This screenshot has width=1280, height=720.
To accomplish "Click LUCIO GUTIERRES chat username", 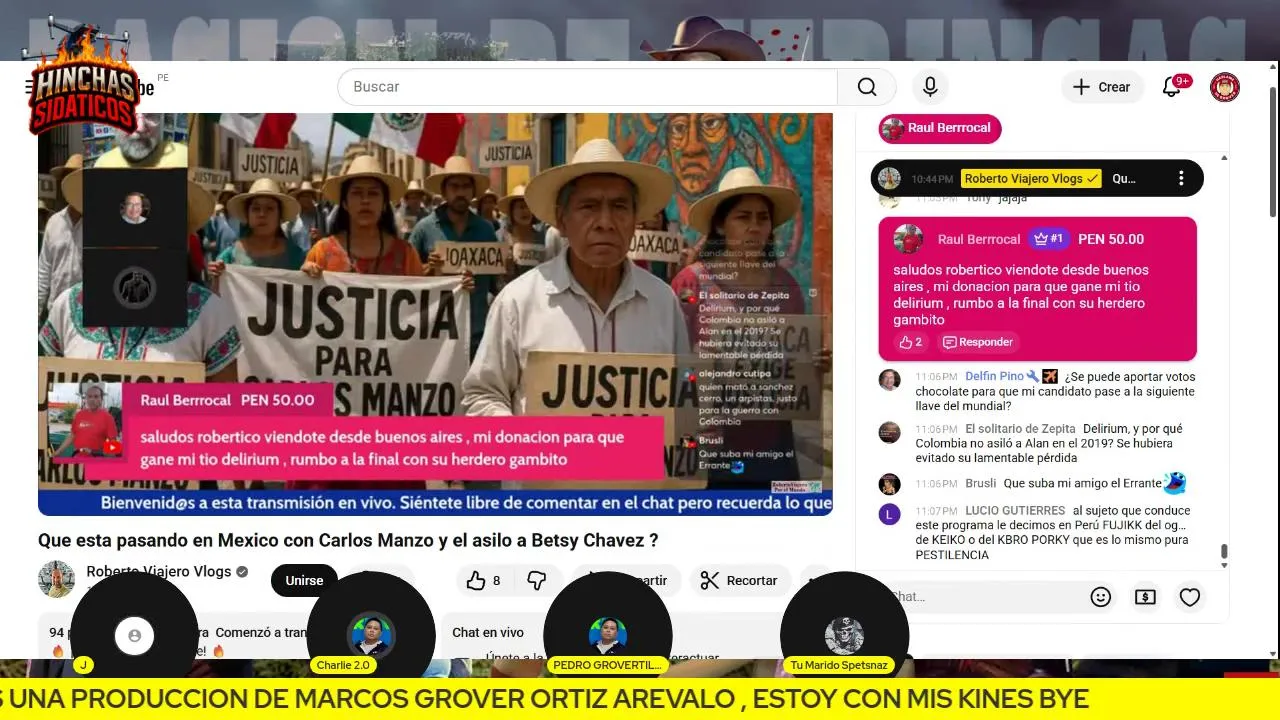I will (x=1015, y=511).
